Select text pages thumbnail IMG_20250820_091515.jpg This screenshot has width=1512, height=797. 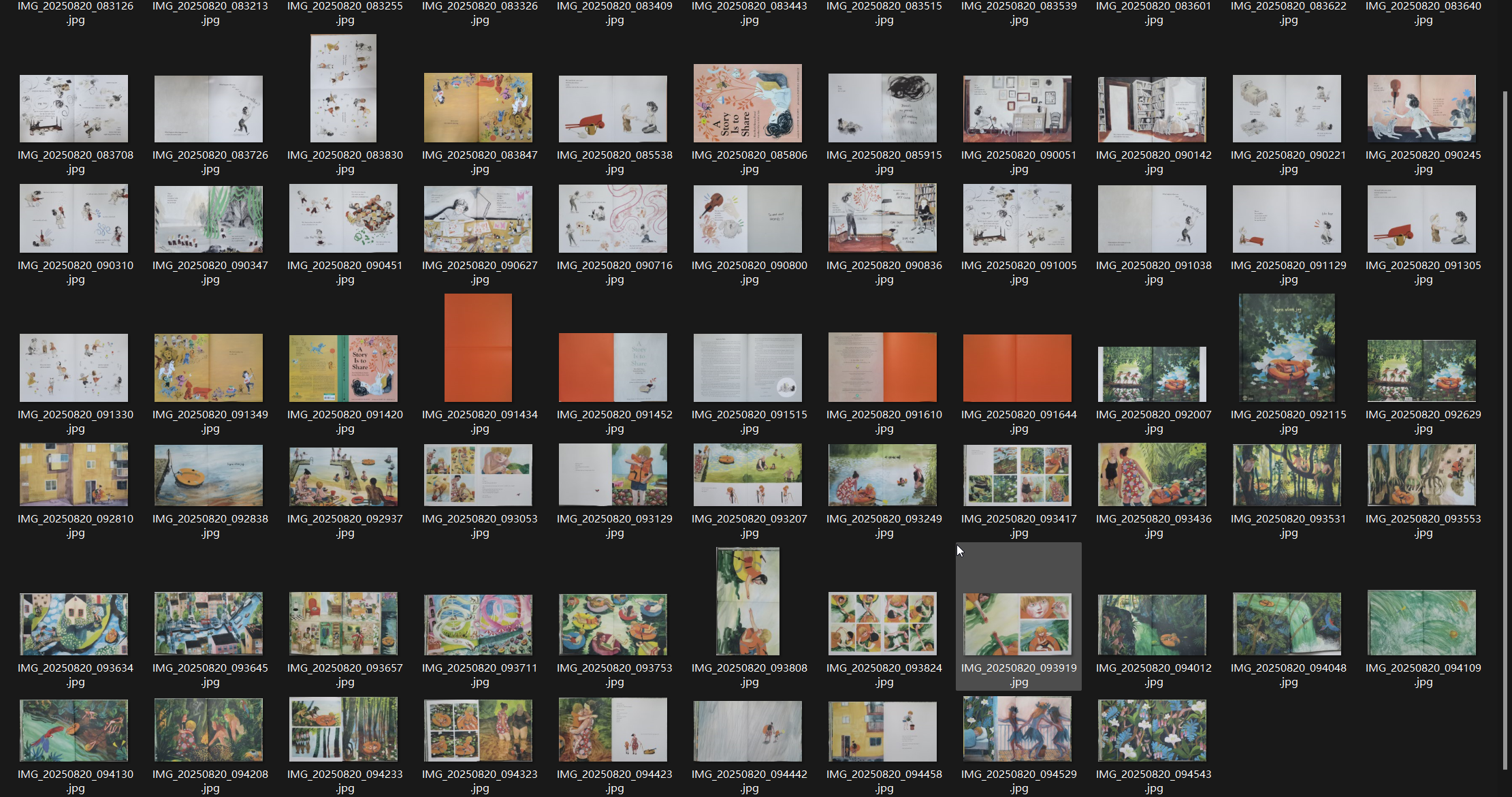747,368
